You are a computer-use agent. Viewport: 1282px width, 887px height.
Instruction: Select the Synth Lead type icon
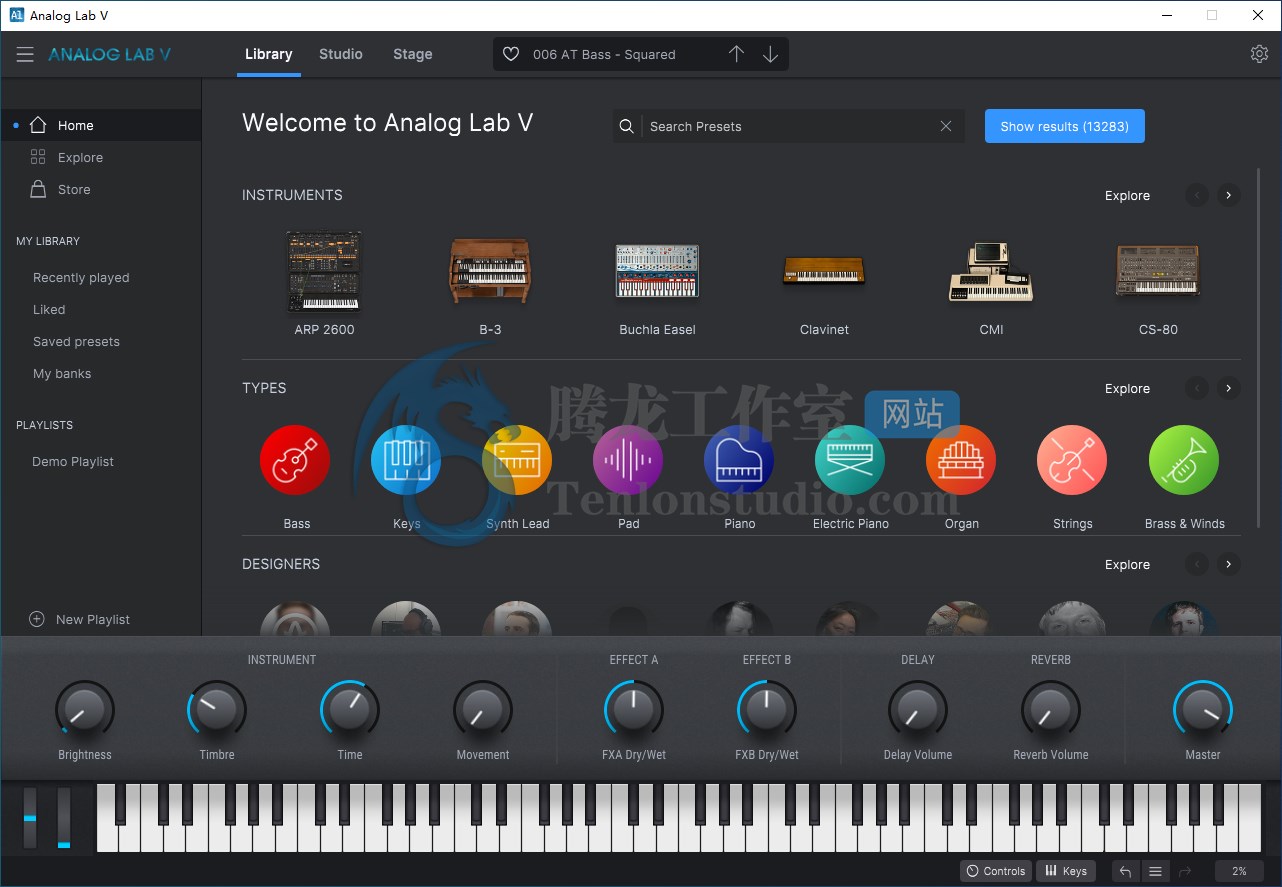pos(517,460)
